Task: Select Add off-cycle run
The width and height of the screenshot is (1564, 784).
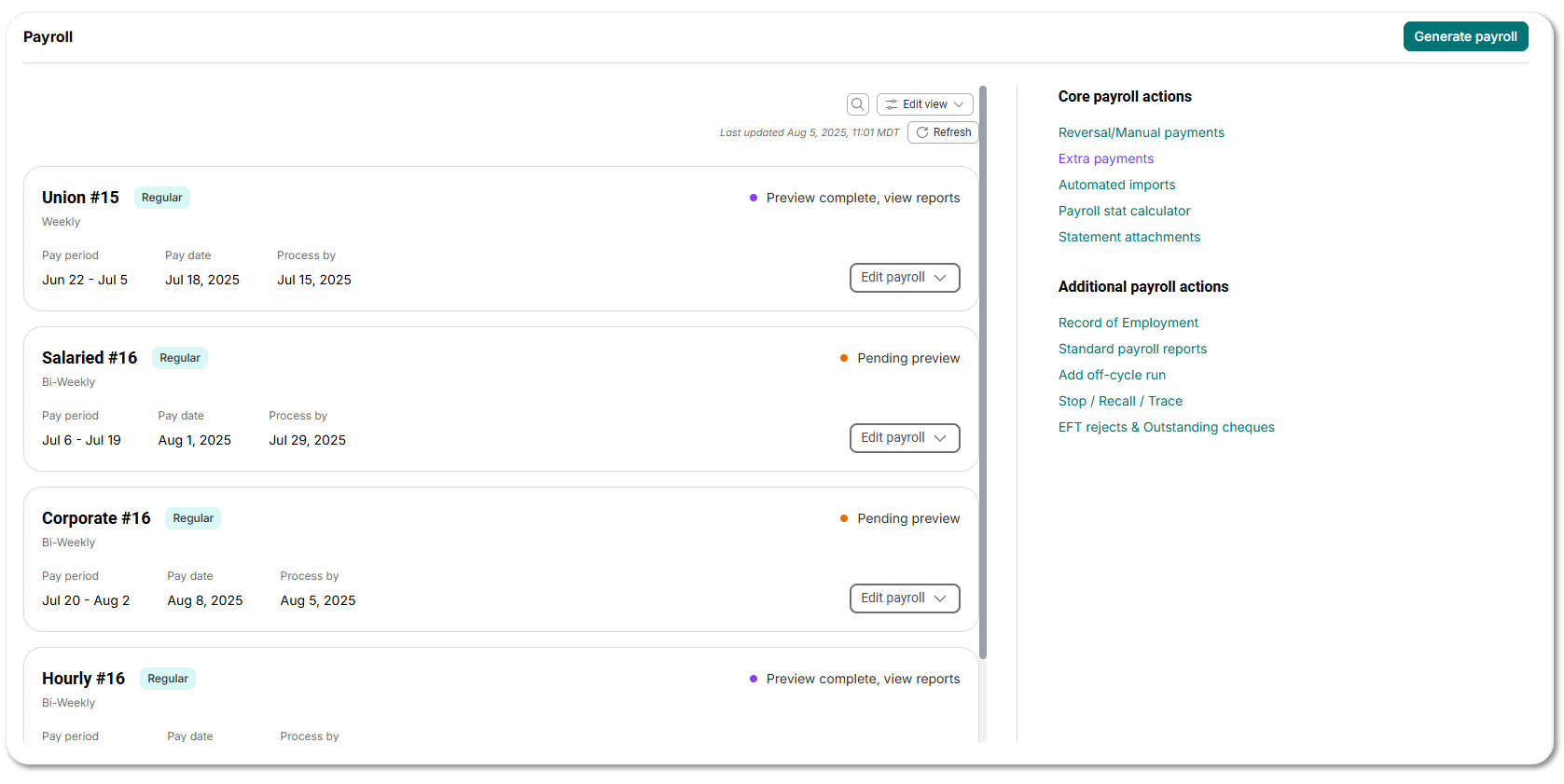Action: [1112, 375]
